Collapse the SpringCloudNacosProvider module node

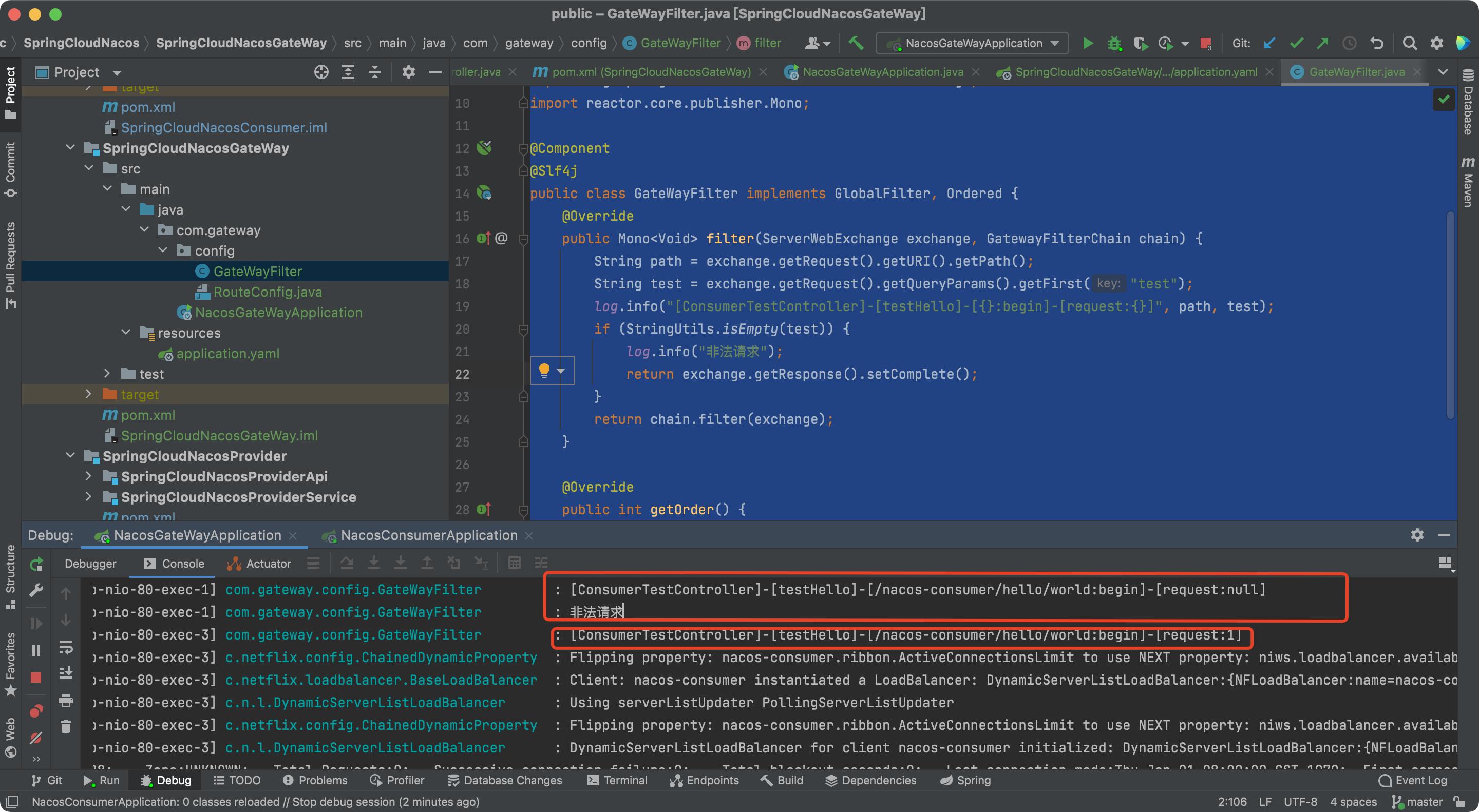pos(71,456)
